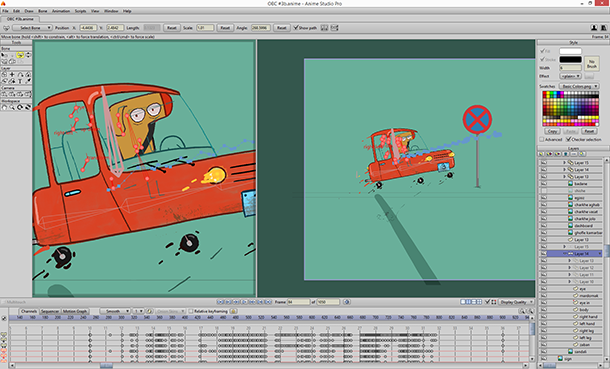
Task: Click the flip bone icon after Show path
Action: coord(324,28)
